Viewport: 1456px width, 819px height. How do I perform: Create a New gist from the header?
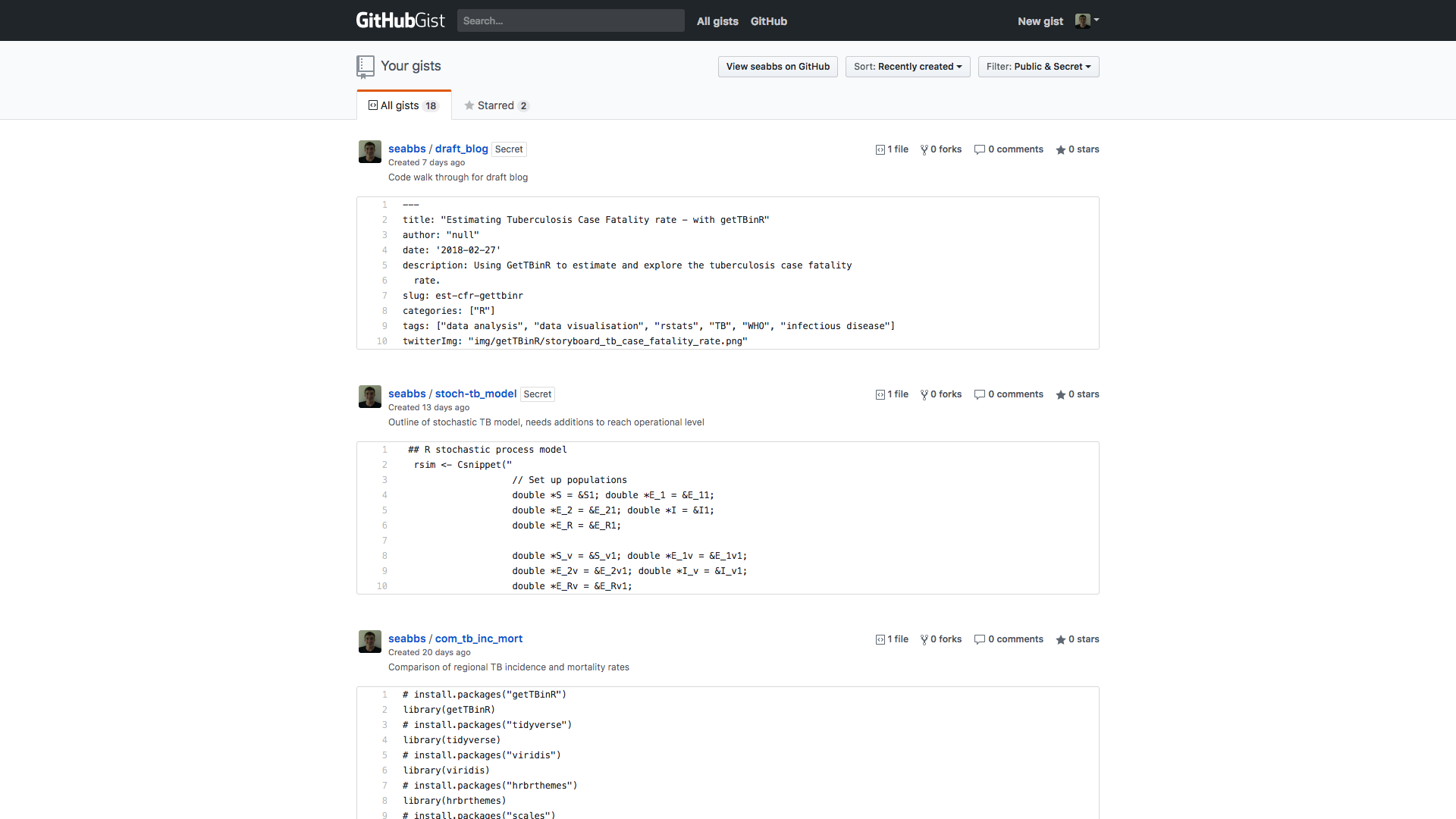1040,21
